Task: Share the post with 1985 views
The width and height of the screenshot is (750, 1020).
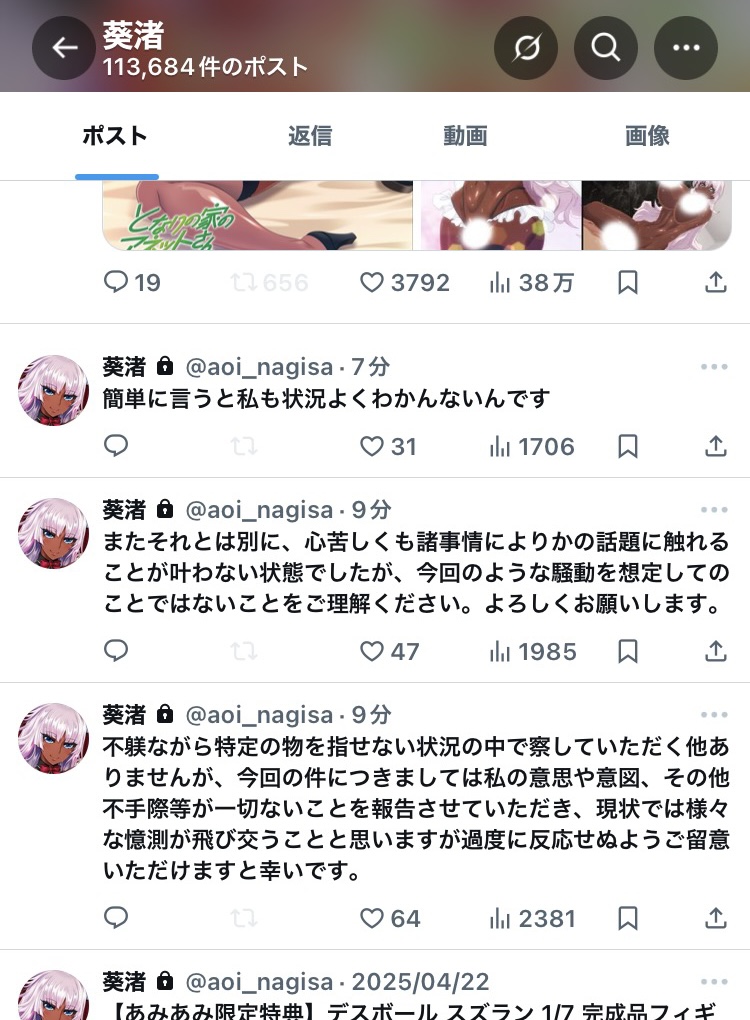Action: click(716, 651)
